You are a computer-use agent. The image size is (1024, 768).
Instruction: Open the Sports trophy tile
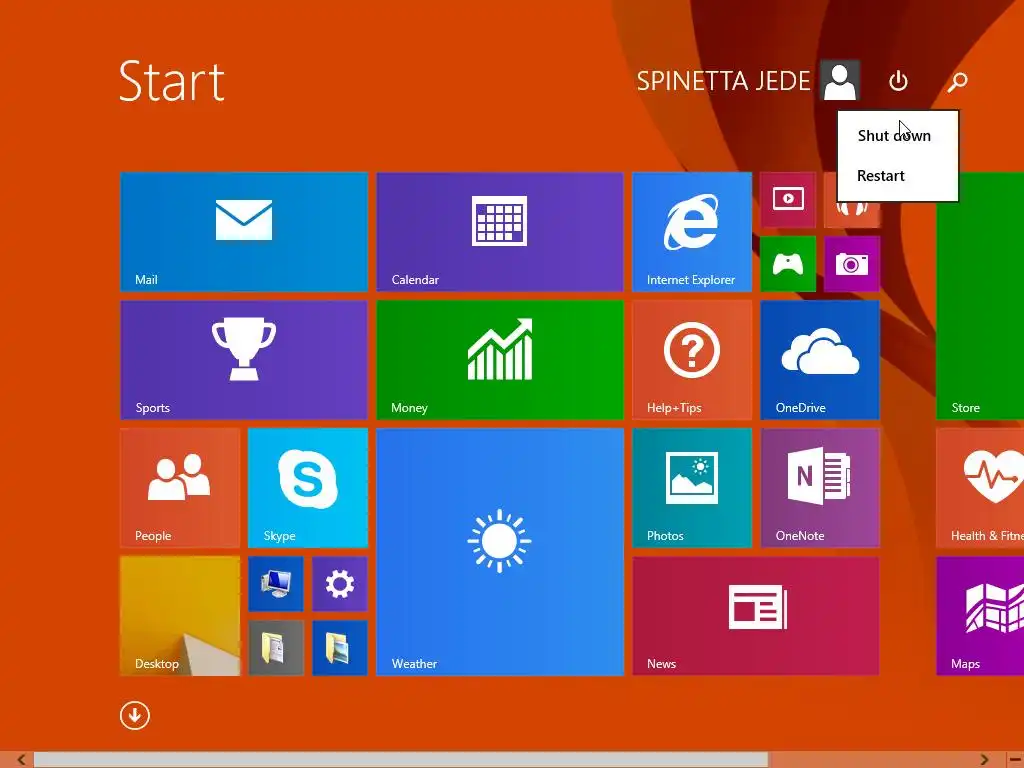[244, 360]
